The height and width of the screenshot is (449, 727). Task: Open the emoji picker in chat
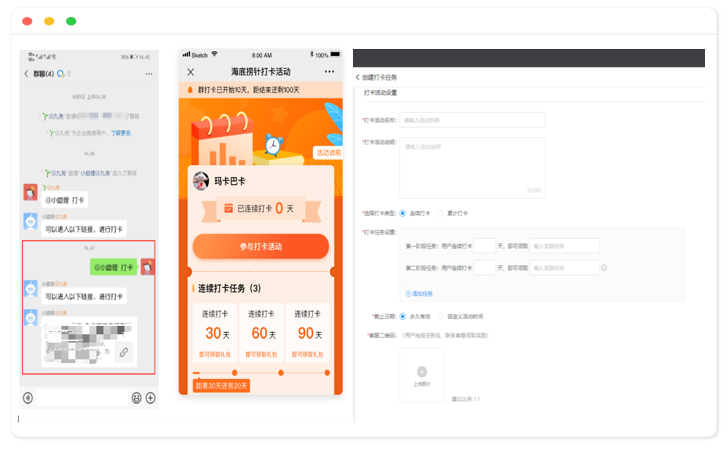coord(136,397)
